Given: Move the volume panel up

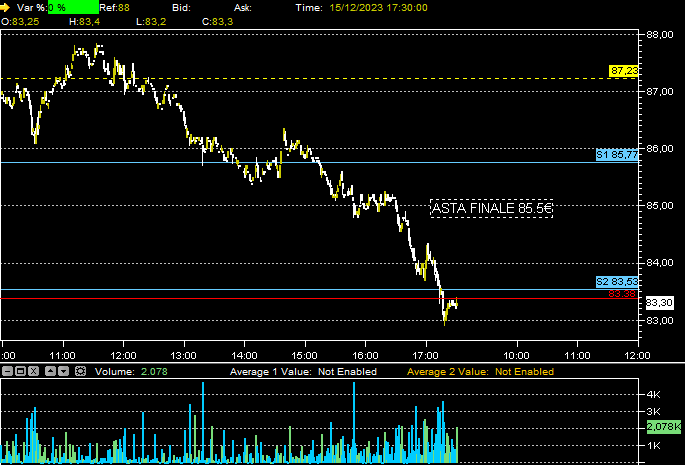Looking at the screenshot, I should pos(50,371).
